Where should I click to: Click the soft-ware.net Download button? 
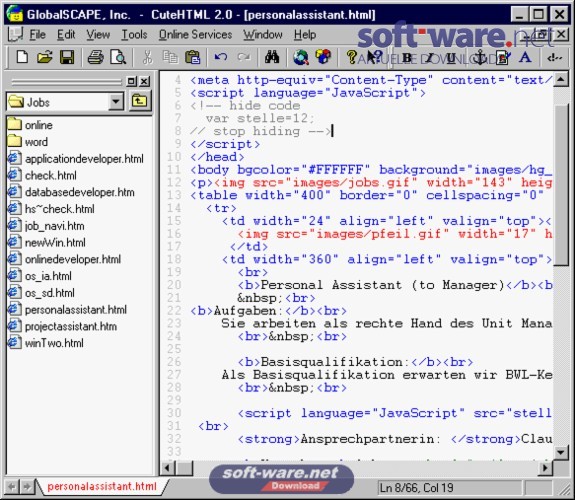pos(281,478)
